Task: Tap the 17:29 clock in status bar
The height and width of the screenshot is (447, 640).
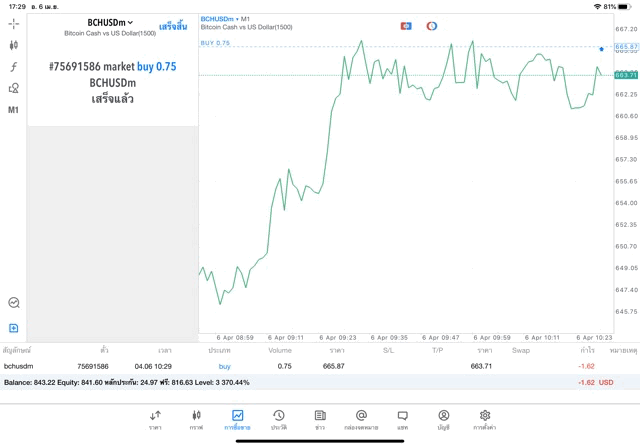Action: [x=17, y=7]
